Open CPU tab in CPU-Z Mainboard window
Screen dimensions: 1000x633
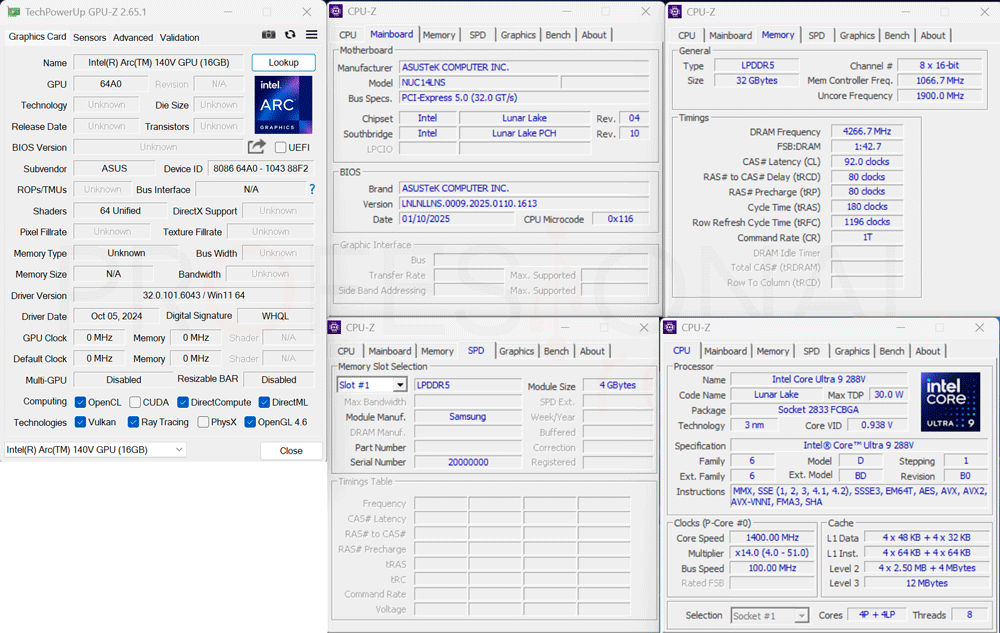[x=348, y=35]
